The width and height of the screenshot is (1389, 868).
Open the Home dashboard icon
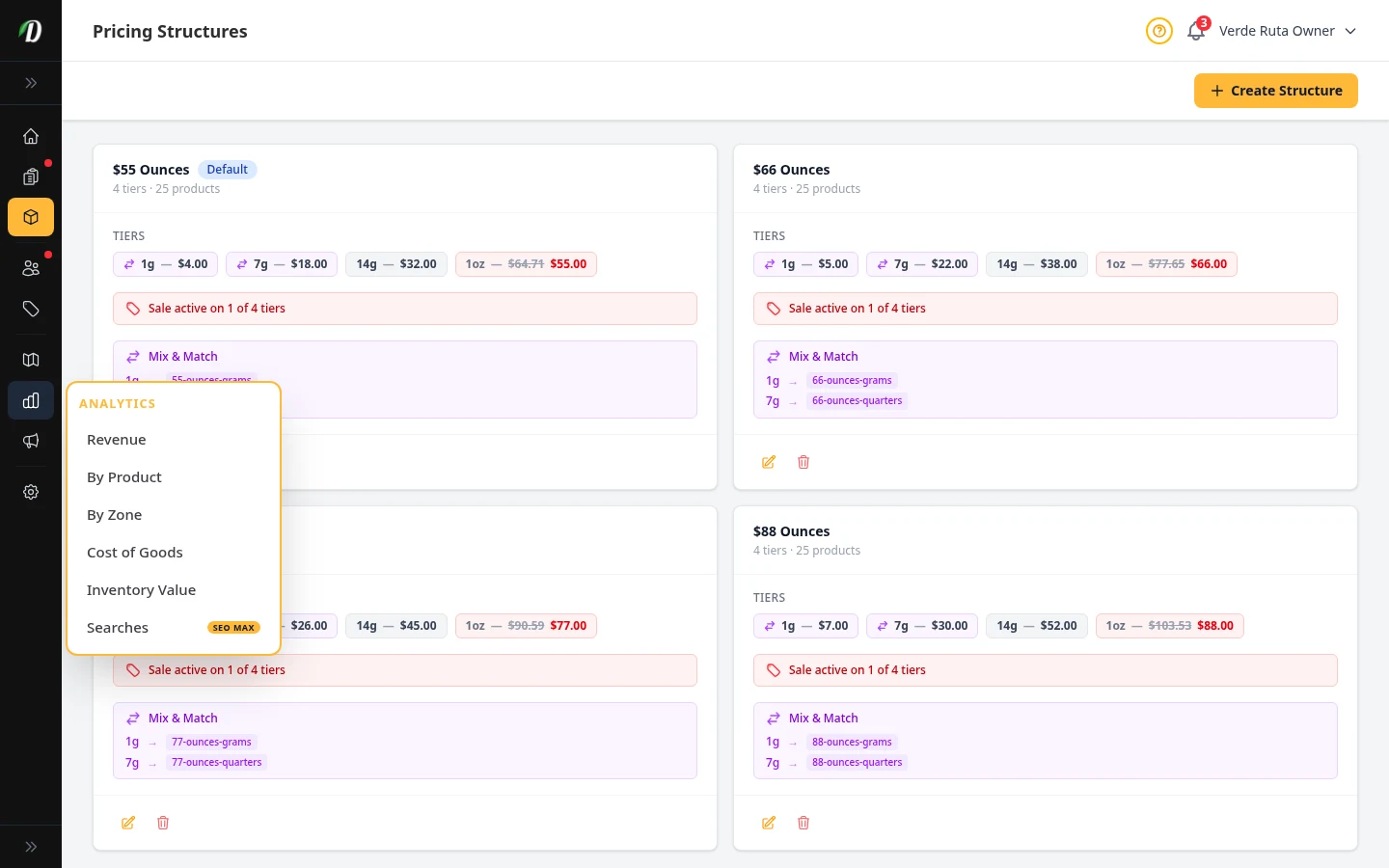coord(31,136)
